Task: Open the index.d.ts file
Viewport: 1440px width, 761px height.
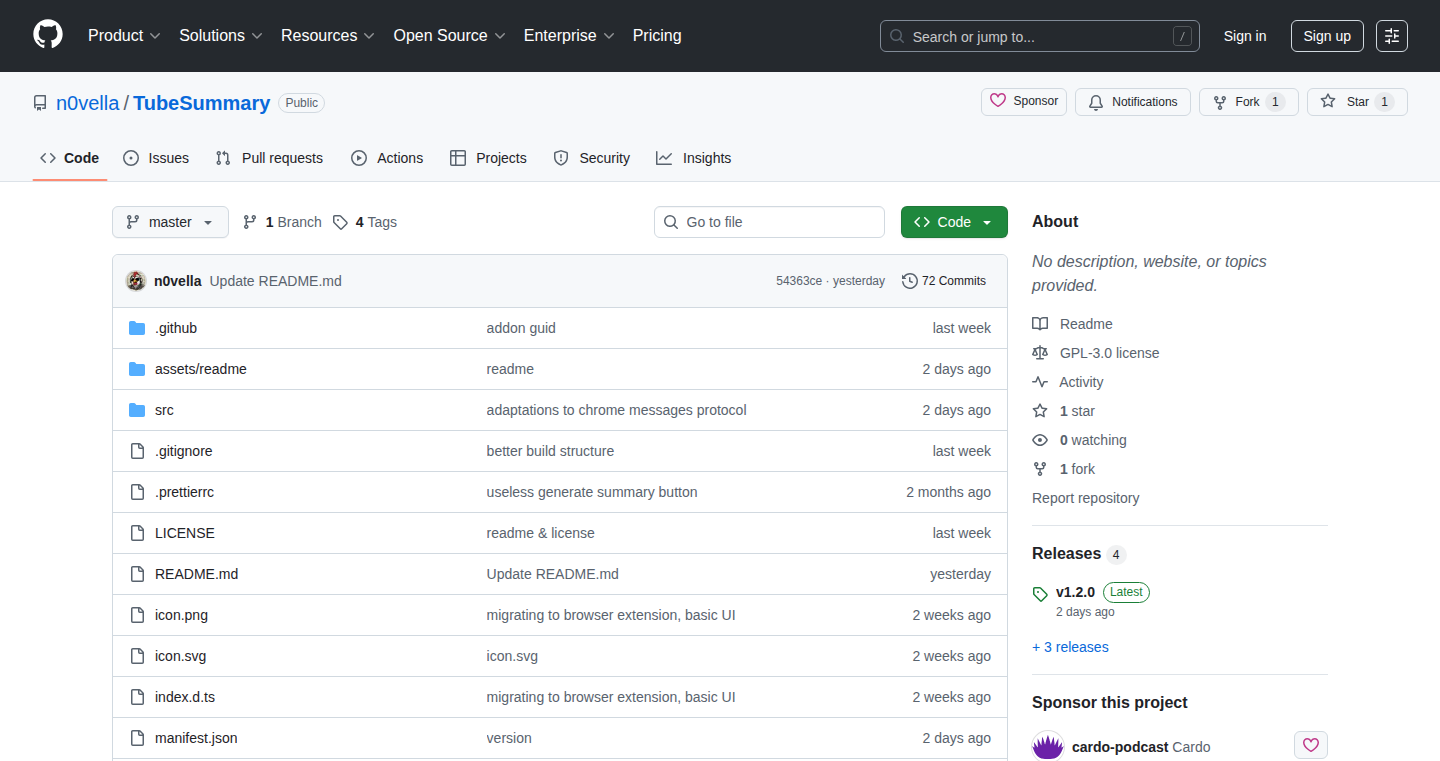Action: tap(185, 697)
